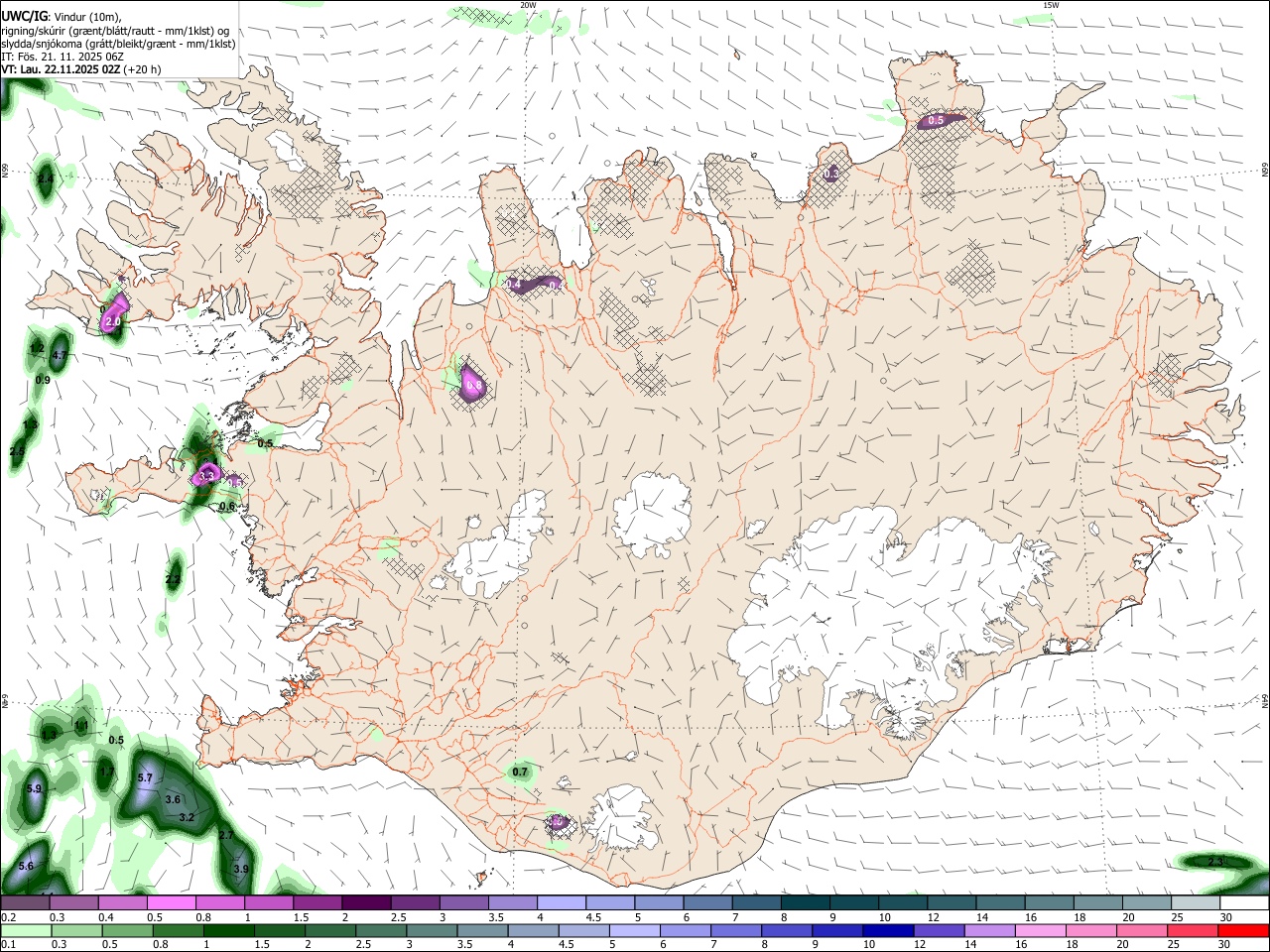Select the 0.7 value in south Iceland

(520, 772)
